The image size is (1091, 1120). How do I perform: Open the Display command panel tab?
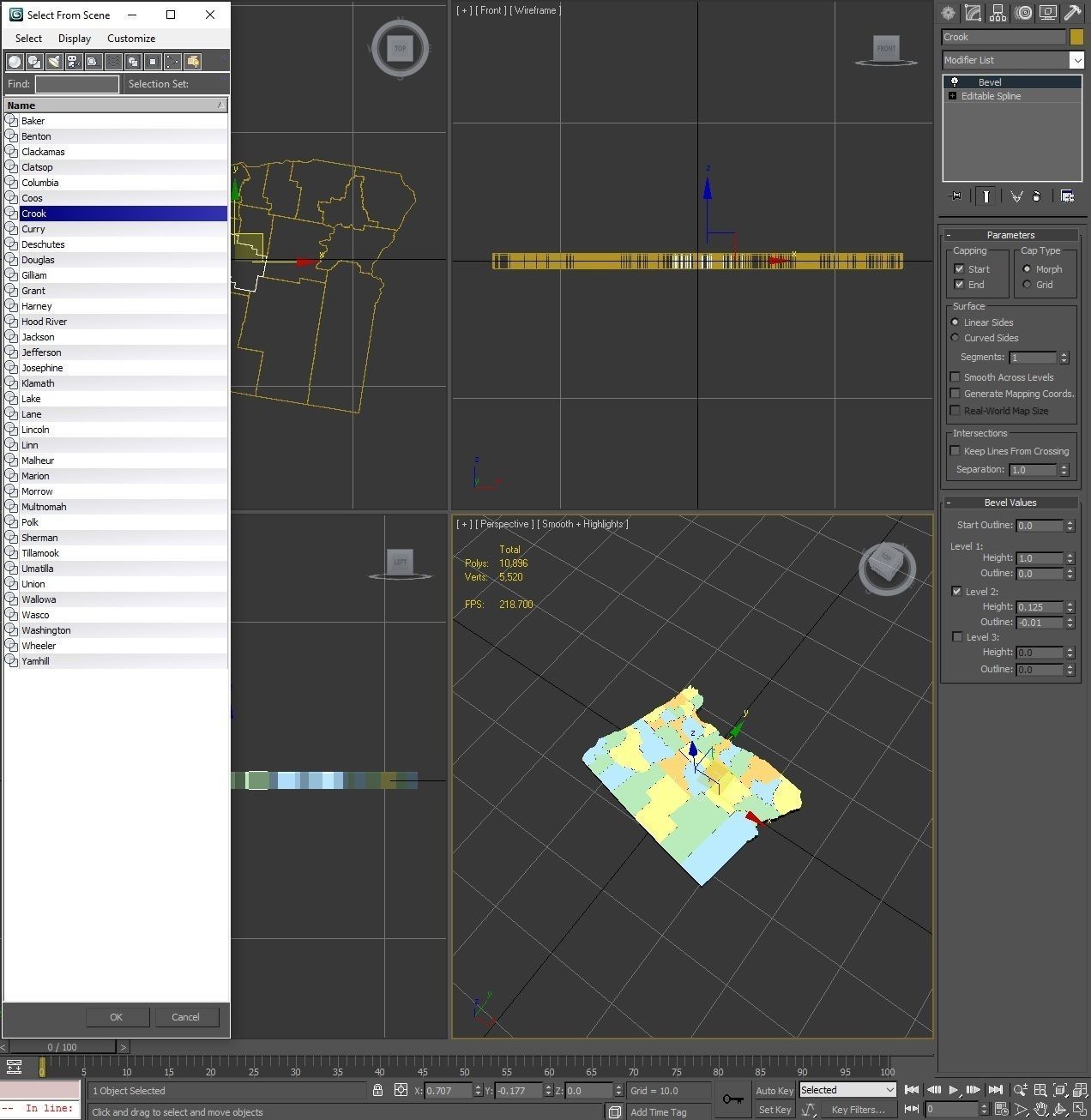[x=1047, y=13]
